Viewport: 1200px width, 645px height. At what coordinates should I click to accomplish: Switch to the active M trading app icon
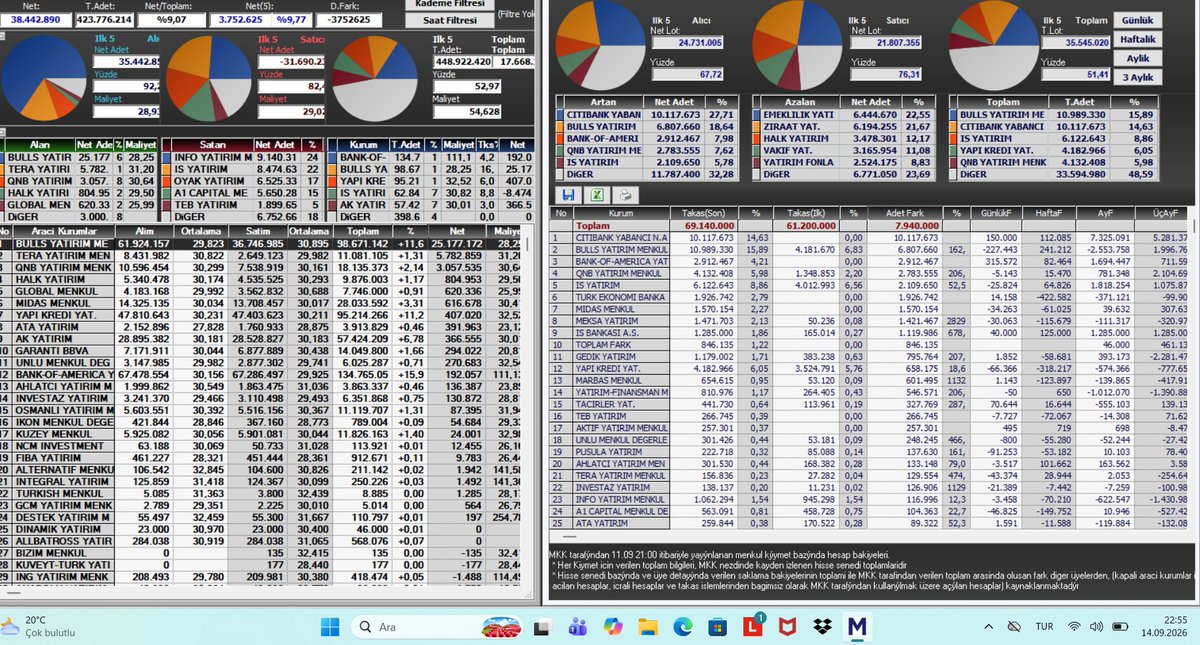click(857, 627)
